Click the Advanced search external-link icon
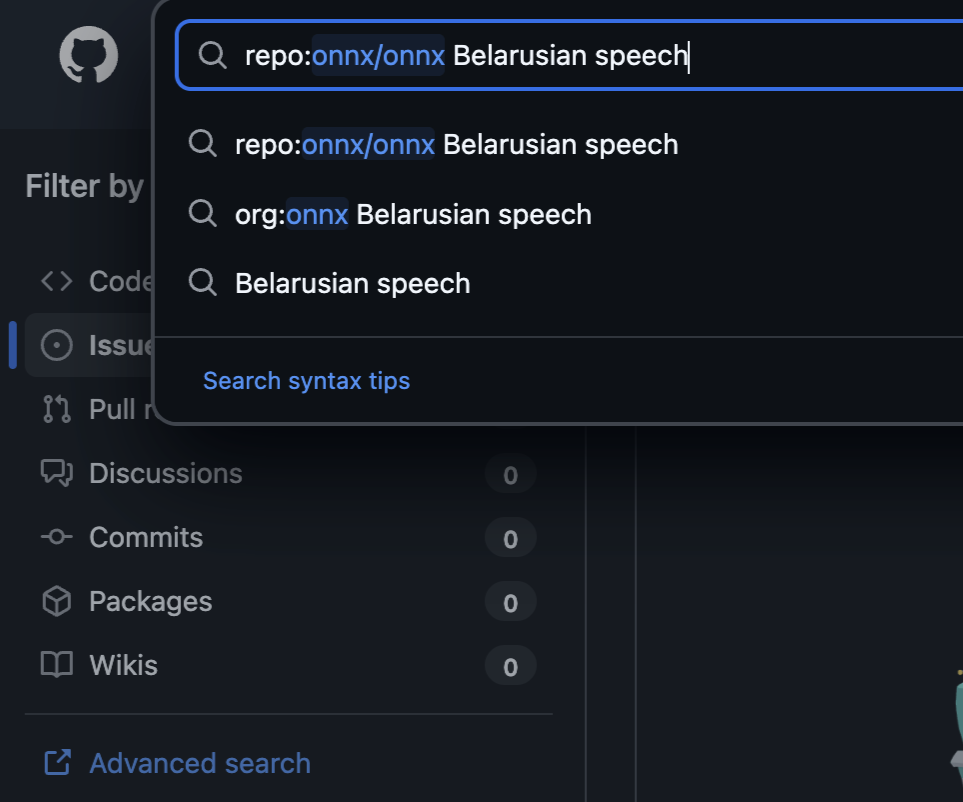Image resolution: width=963 pixels, height=802 pixels. [x=57, y=763]
